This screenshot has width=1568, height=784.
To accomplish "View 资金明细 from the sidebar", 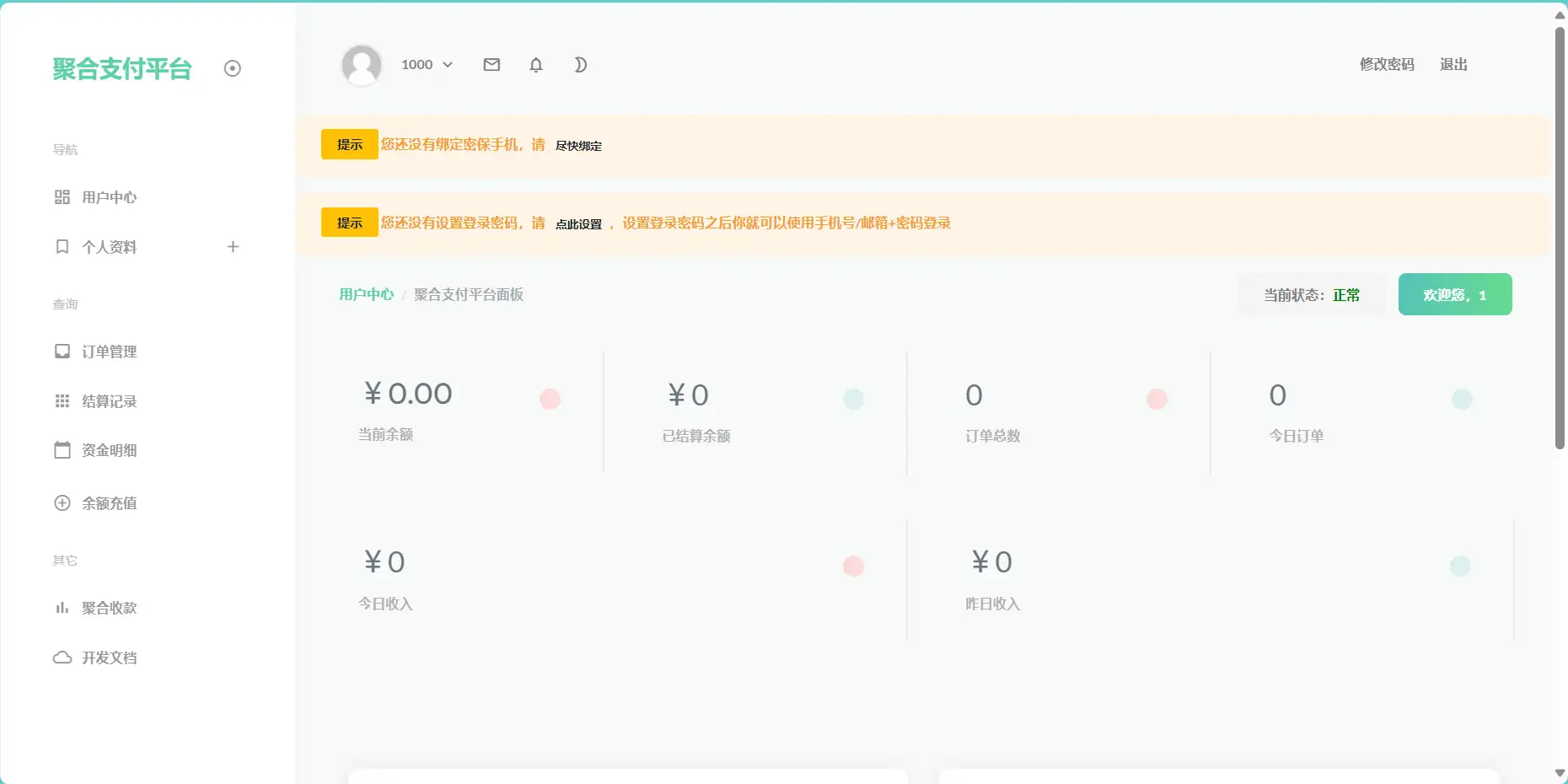I will point(109,450).
